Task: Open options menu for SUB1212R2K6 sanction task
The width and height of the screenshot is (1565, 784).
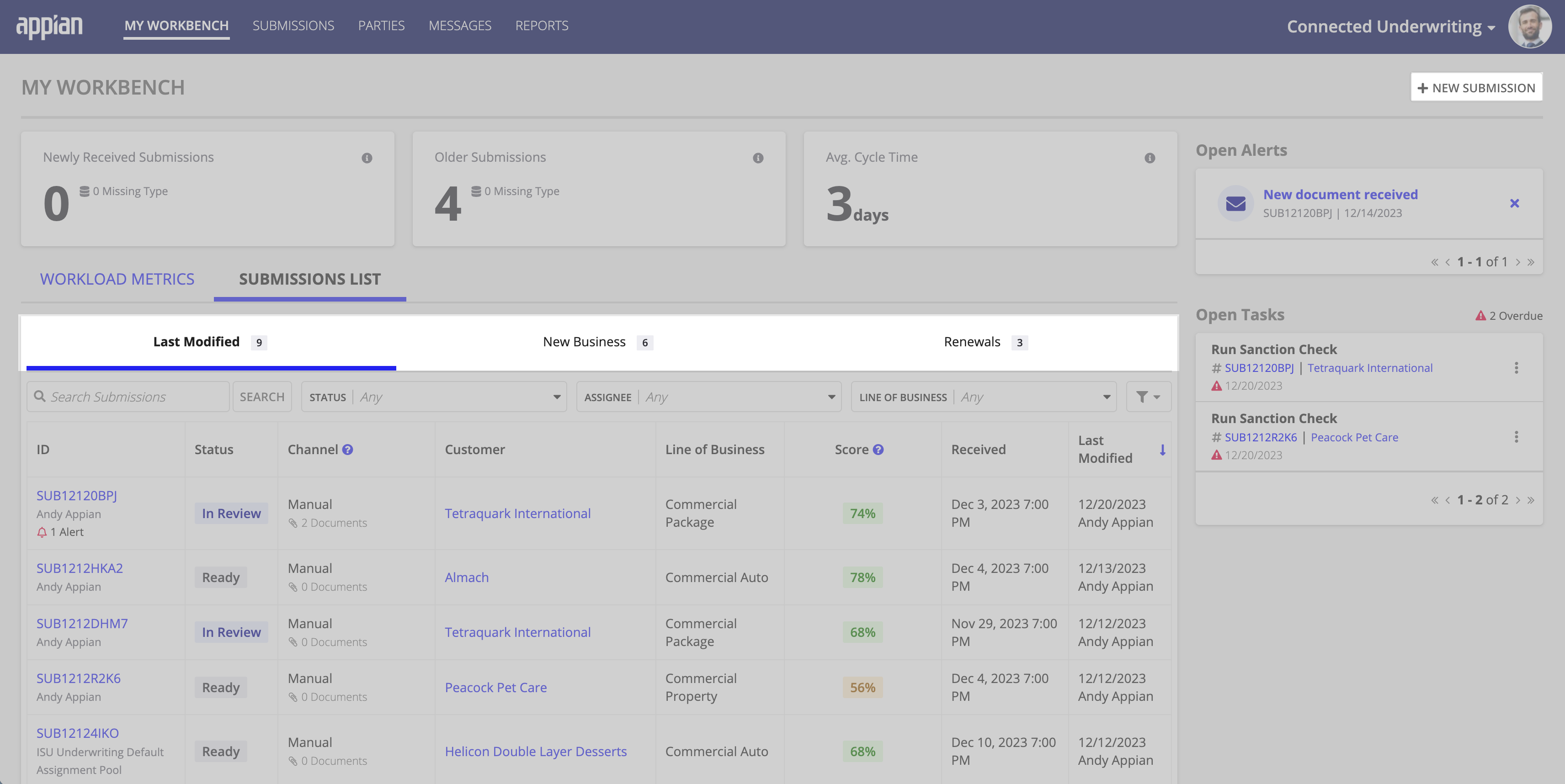Action: coord(1517,437)
